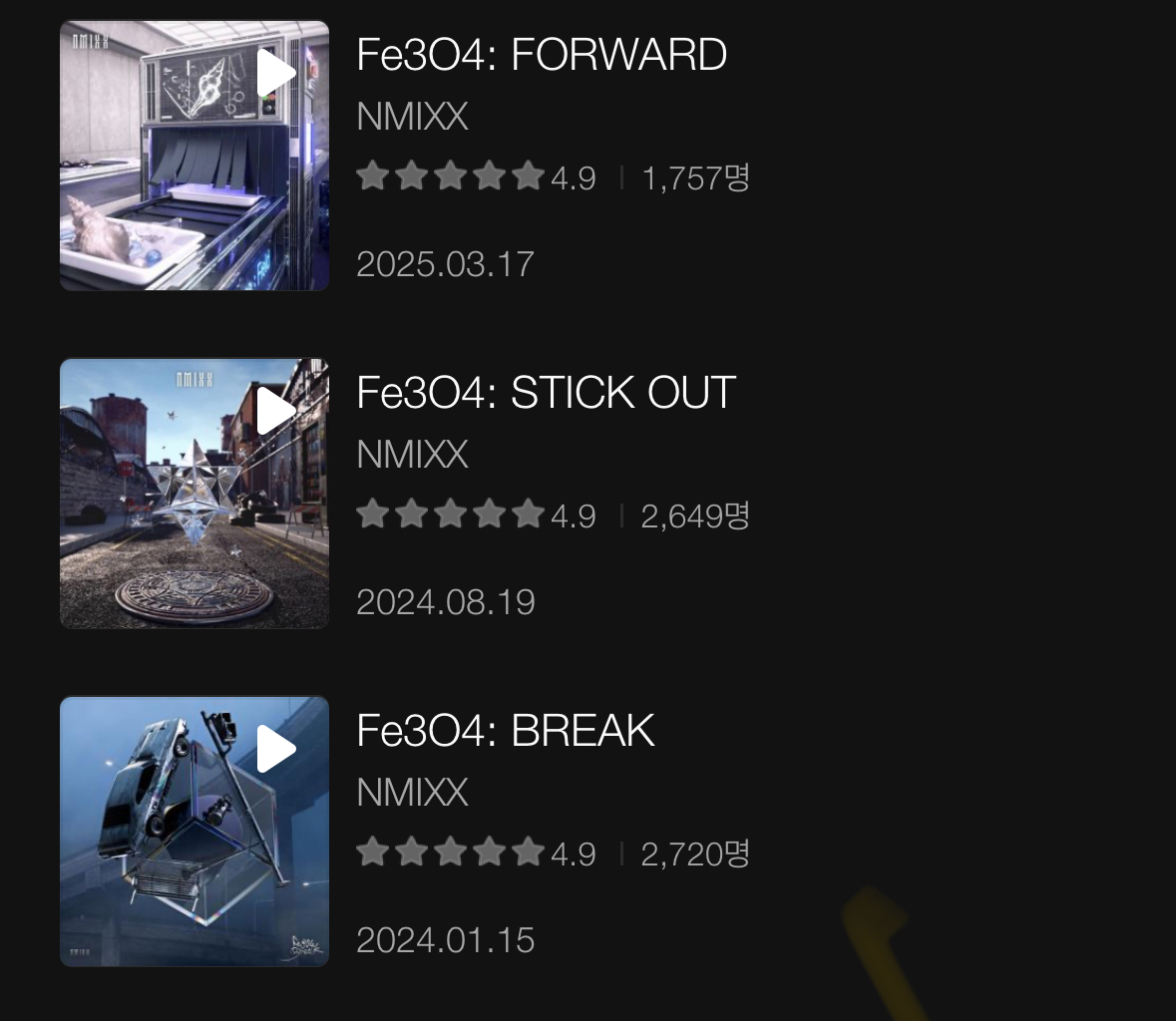
Task: Open the NMIXX artist link under STICK OUT
Action: pyautogui.click(x=413, y=455)
